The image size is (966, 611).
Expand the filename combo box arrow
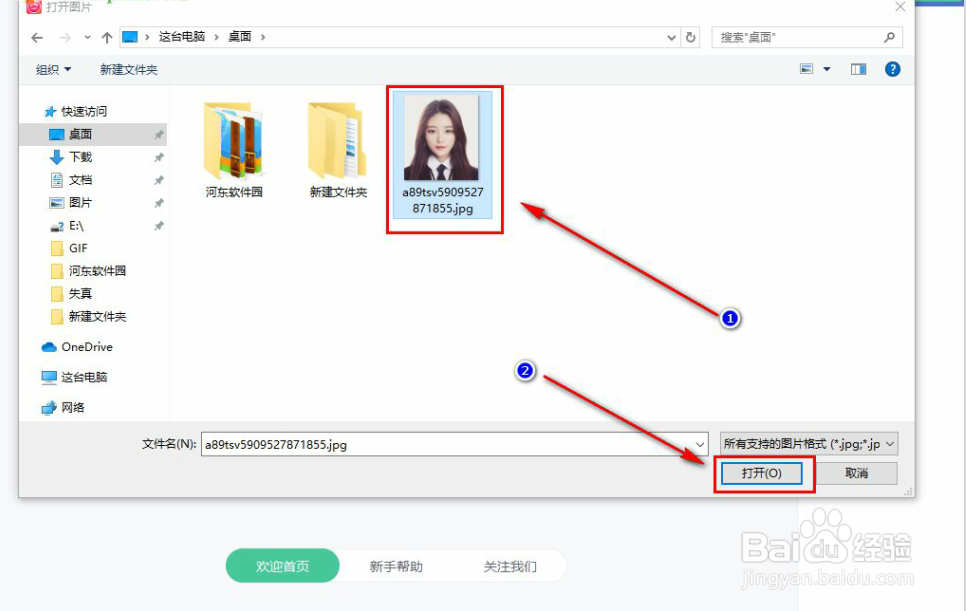pyautogui.click(x=700, y=442)
